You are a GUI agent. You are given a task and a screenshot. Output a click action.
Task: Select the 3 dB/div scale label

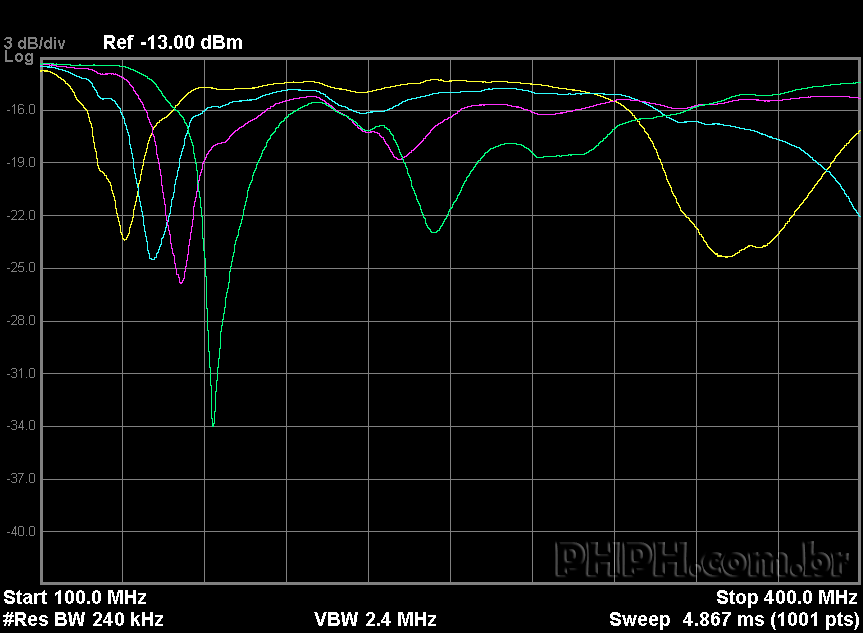tap(34, 43)
